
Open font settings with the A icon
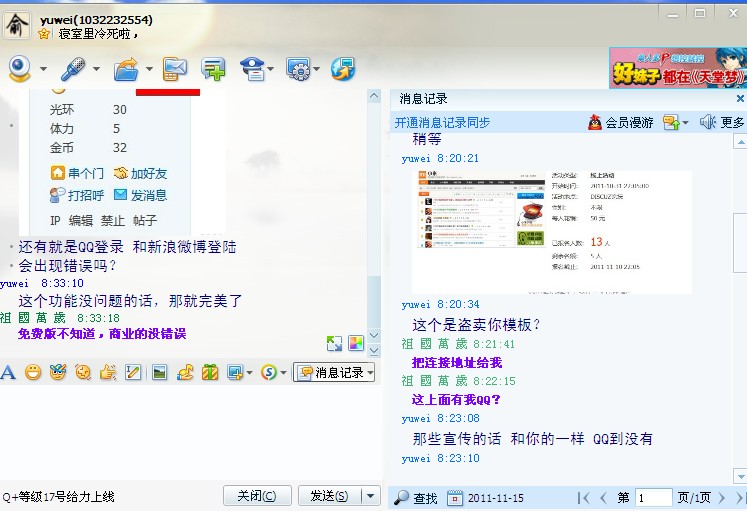(8, 372)
